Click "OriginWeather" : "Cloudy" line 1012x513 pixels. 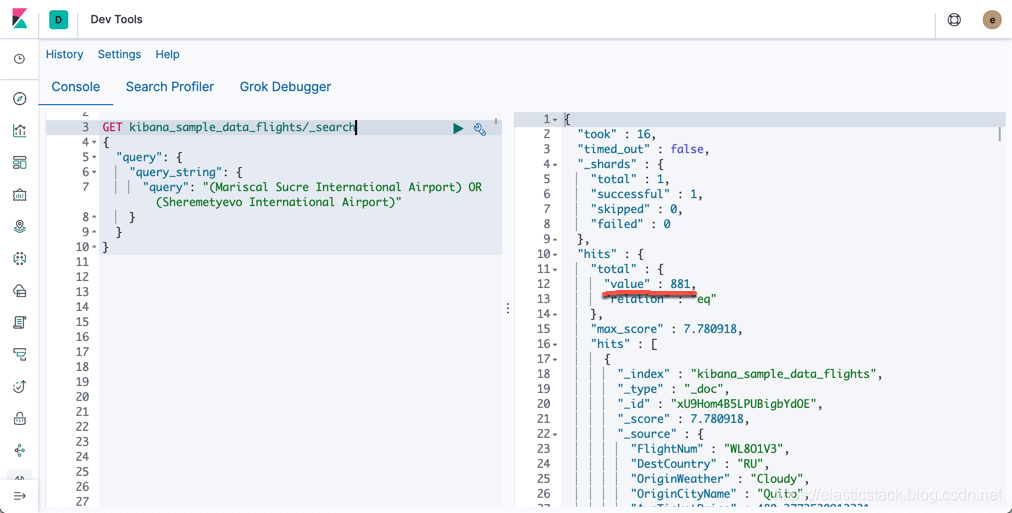720,479
